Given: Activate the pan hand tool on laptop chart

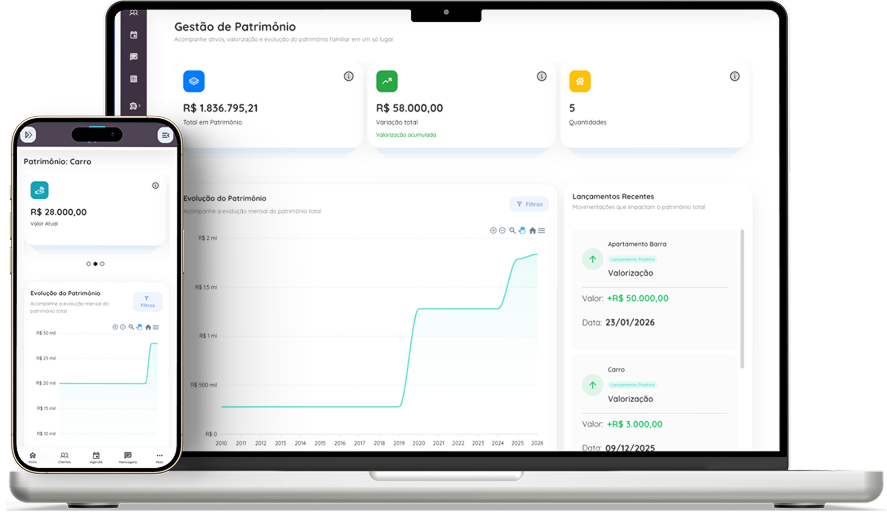Looking at the screenshot, I should 522,230.
